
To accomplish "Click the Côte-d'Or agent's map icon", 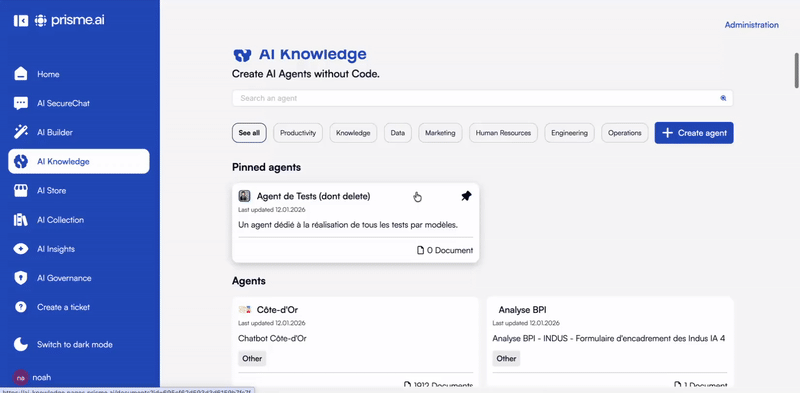I will pyautogui.click(x=244, y=310).
